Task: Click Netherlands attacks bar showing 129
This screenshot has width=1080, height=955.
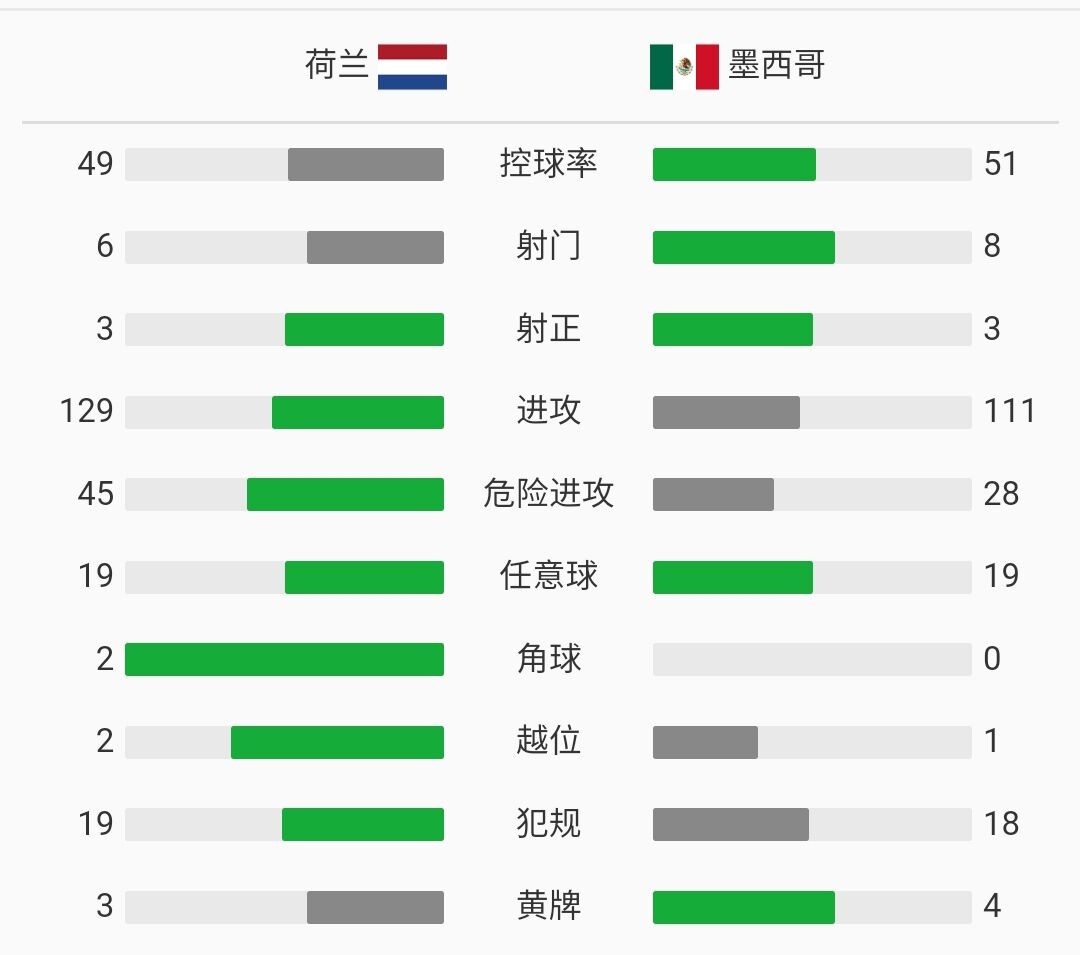Action: [x=284, y=412]
